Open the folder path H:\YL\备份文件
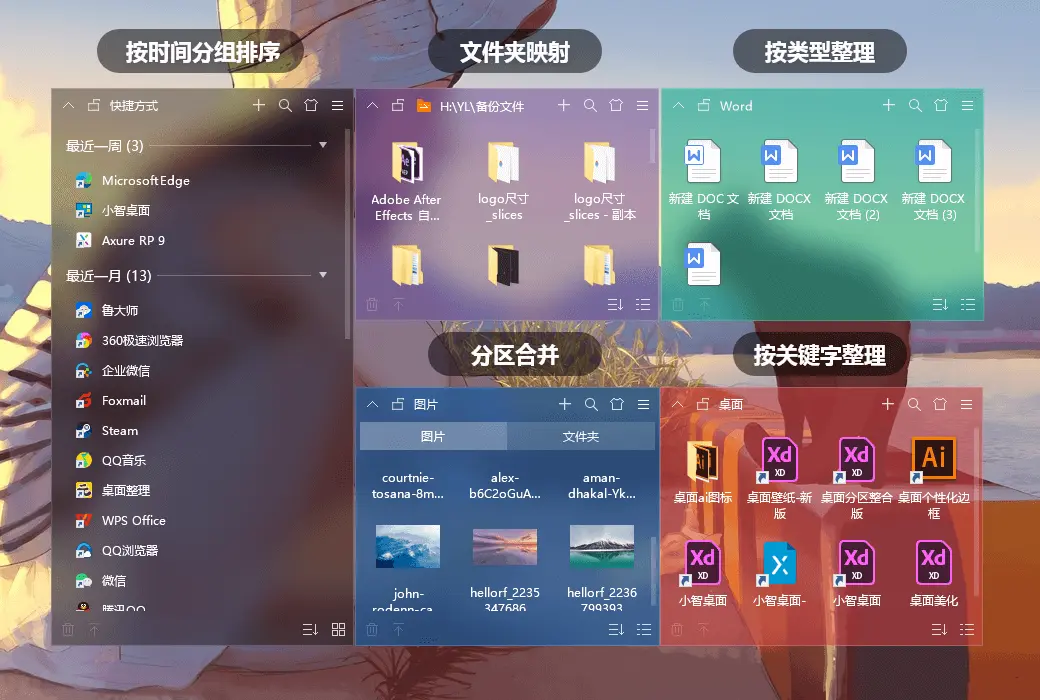 tap(480, 105)
